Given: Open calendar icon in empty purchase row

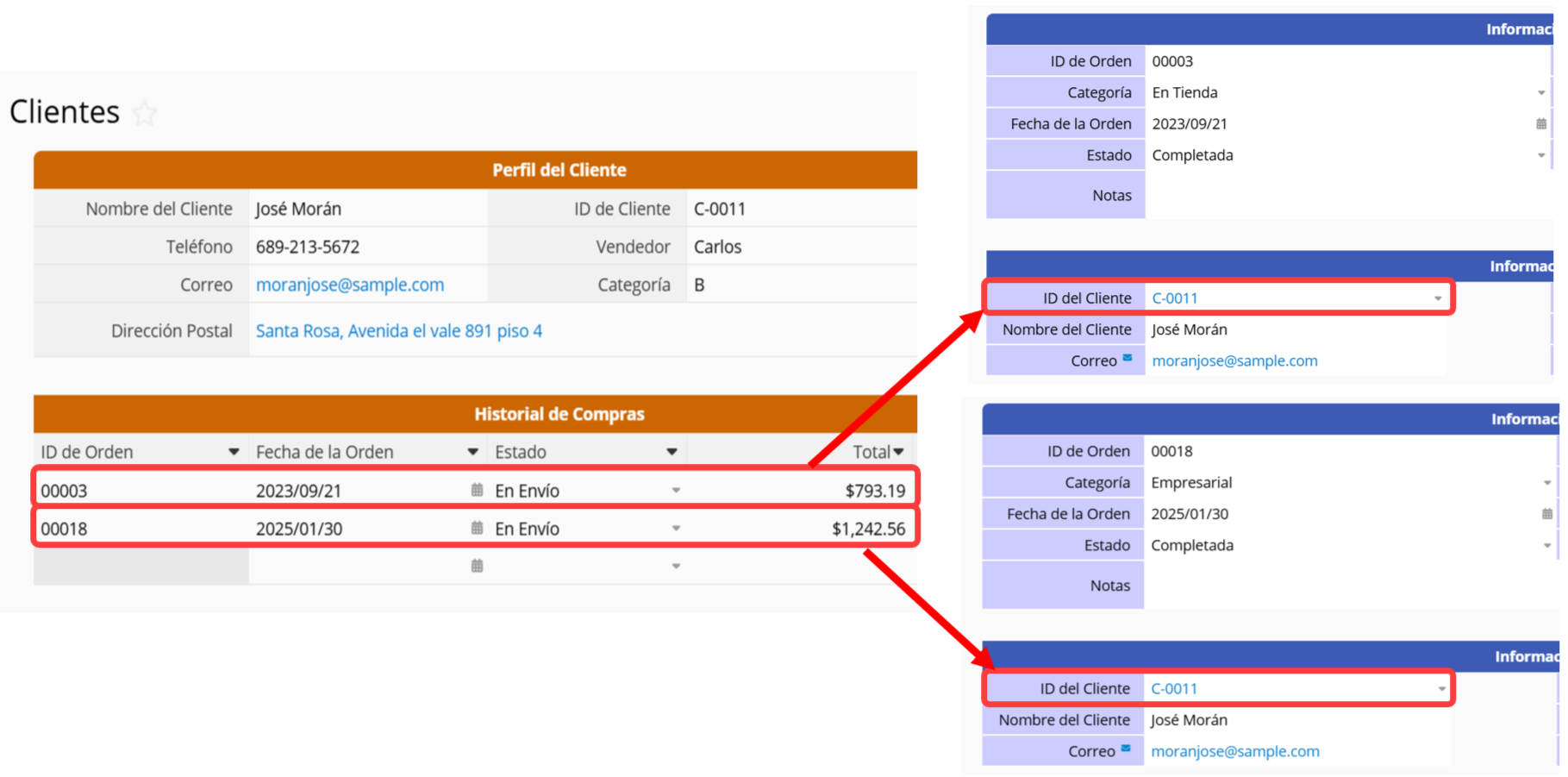Looking at the screenshot, I should pyautogui.click(x=477, y=566).
